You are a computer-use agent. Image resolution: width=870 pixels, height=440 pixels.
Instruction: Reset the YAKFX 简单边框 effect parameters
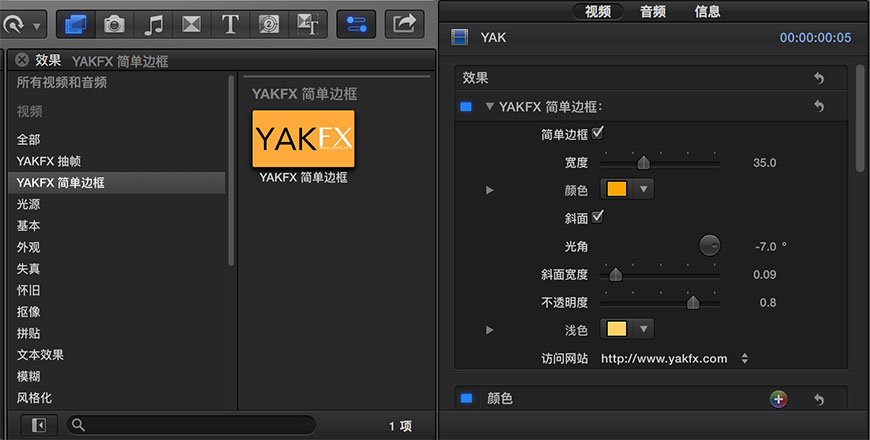coord(819,106)
